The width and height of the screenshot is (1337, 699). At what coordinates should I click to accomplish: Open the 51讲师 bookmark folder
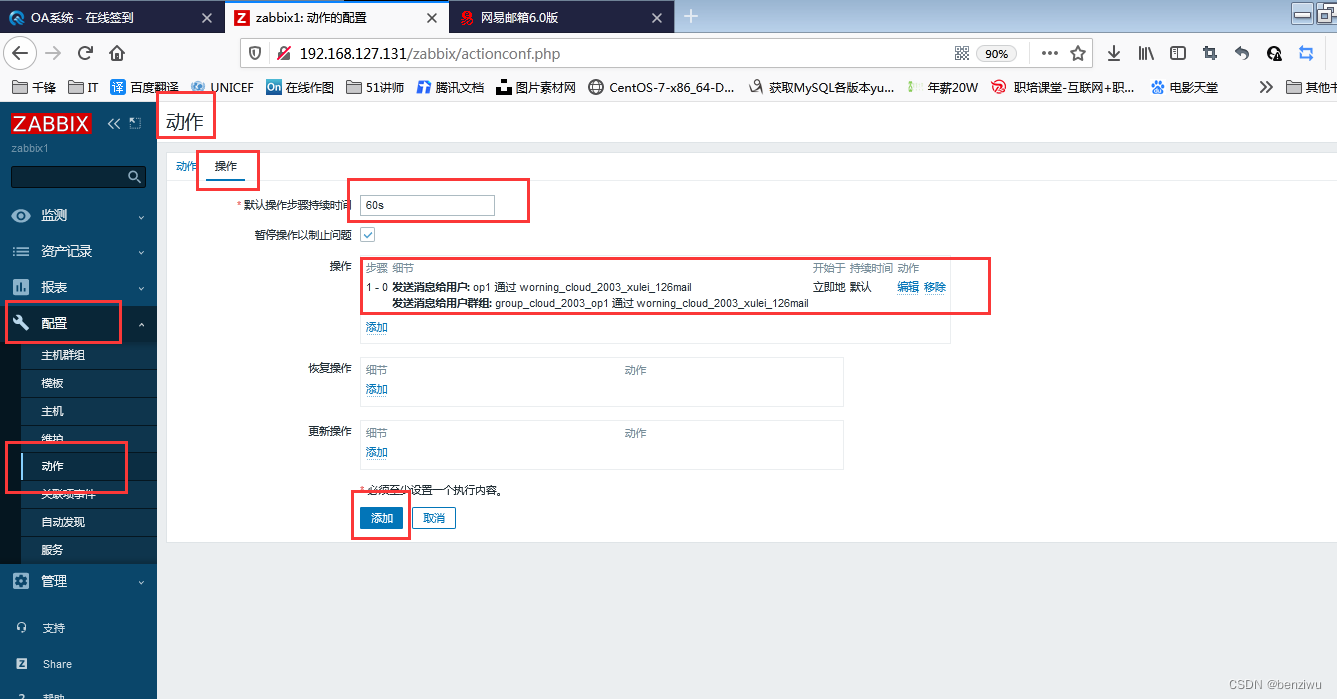point(375,87)
